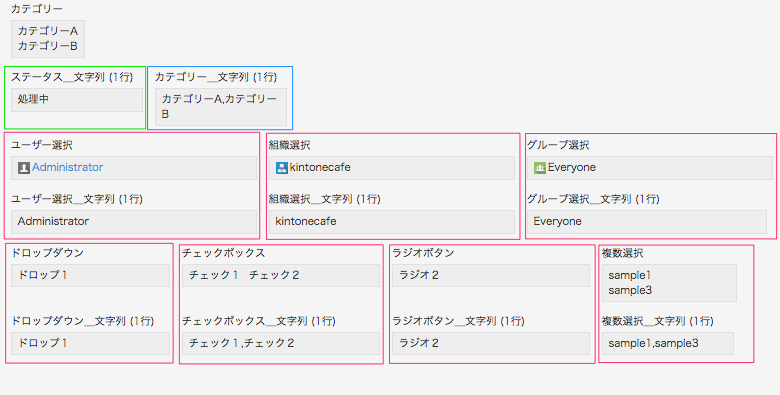Click the 処理中 status value
This screenshot has width=780, height=395.
click(33, 99)
